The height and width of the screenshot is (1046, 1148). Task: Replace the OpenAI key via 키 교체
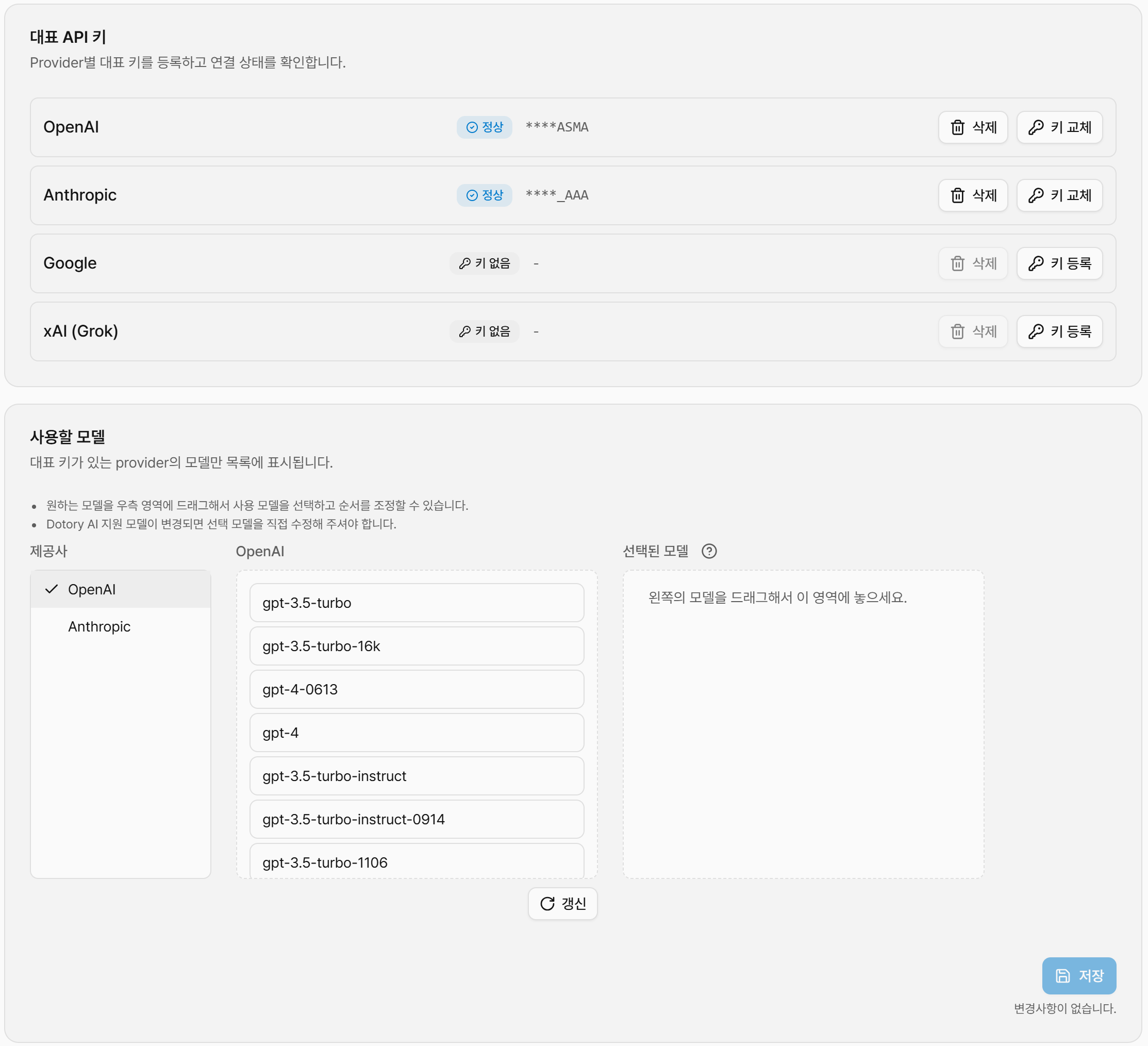(1059, 127)
